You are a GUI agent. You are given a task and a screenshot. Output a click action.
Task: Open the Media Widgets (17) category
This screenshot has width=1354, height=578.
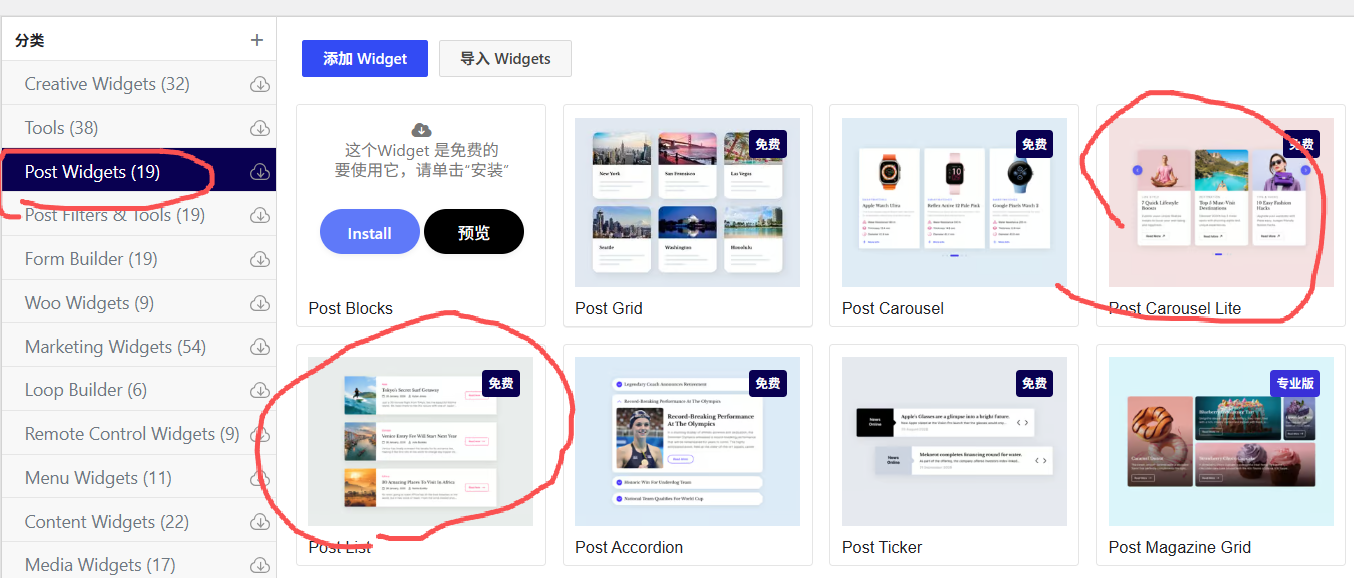tap(100, 565)
